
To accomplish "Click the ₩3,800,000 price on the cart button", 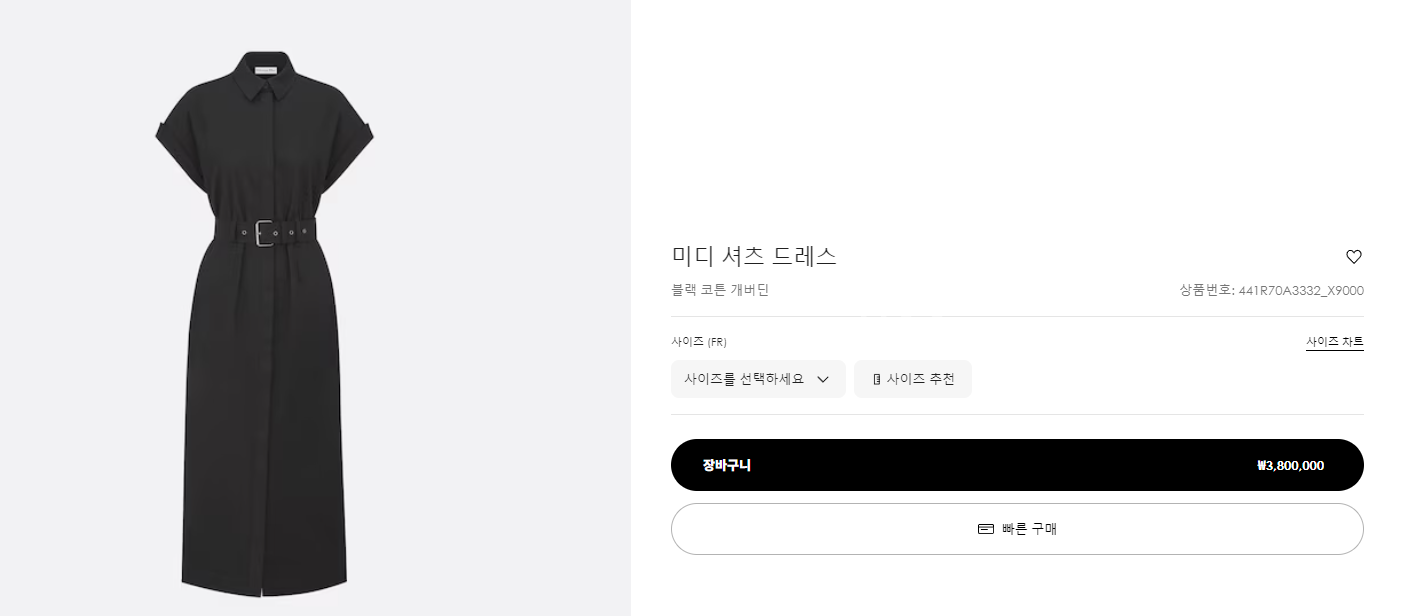I will (1290, 466).
